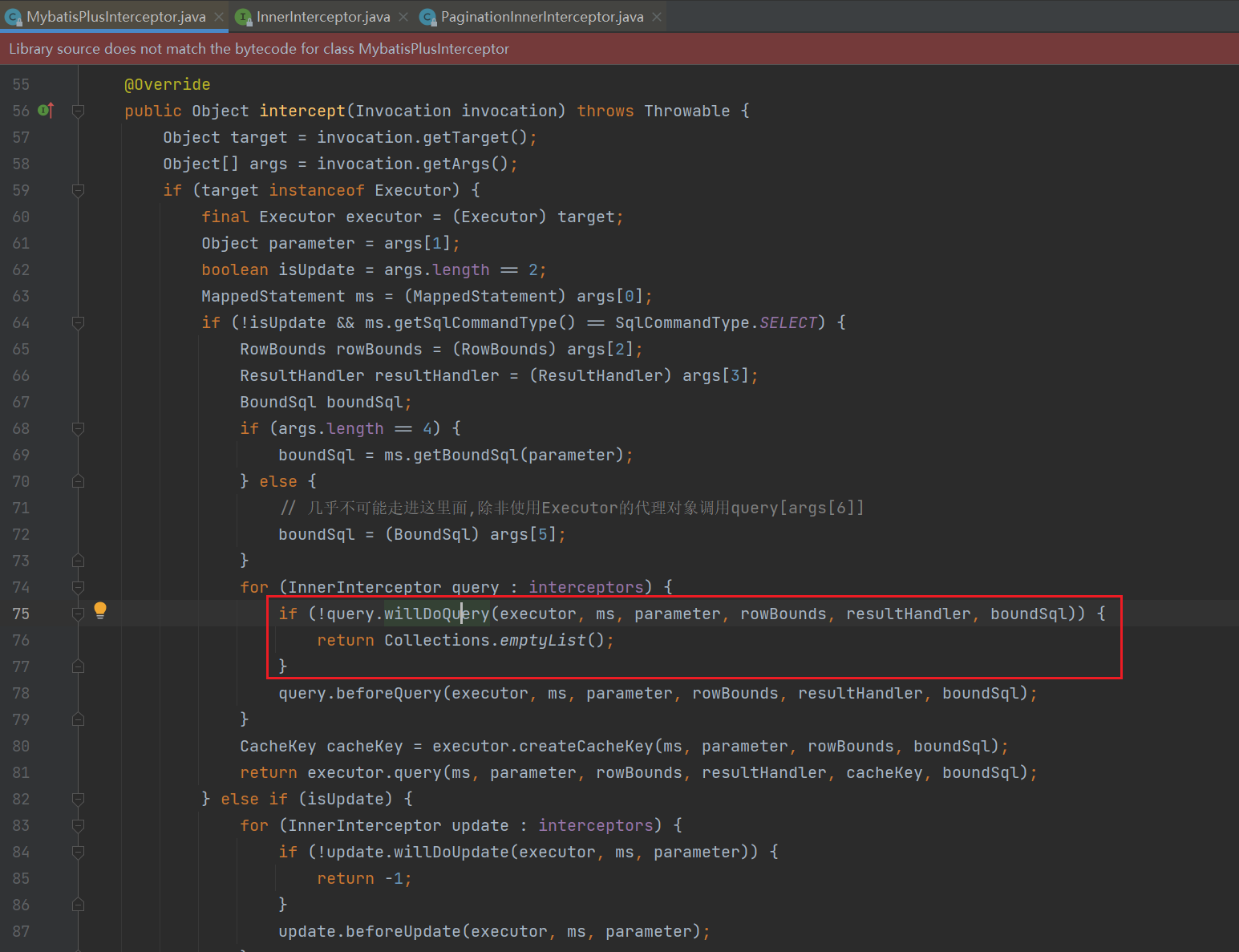The height and width of the screenshot is (952, 1239).
Task: Collapse the instanceof Executor block at line 59
Action: click(79, 190)
